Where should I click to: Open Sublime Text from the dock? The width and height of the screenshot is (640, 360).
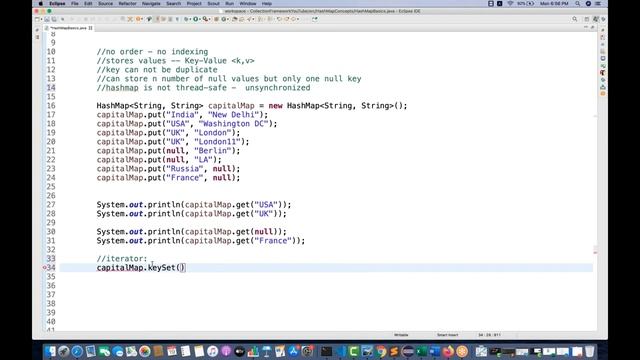[x=394, y=351]
